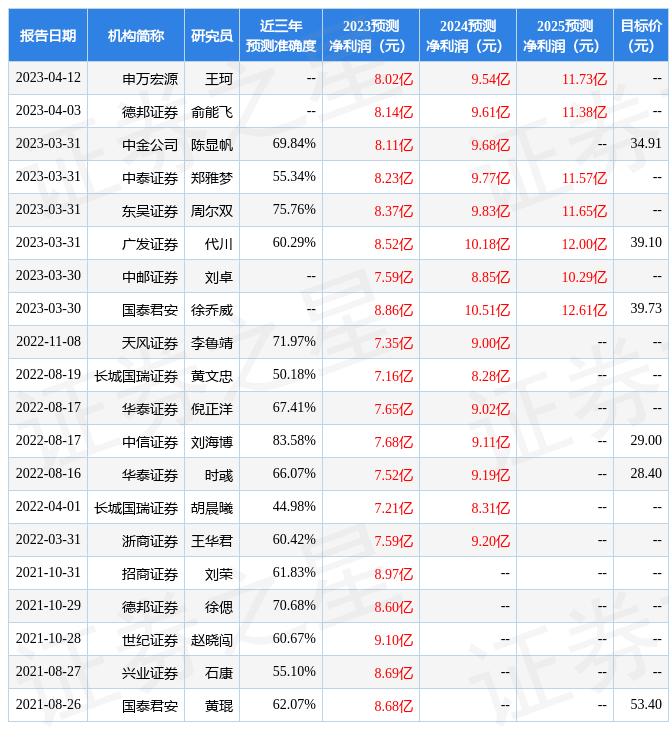Click the 9.20亿 forecast value
This screenshot has height=730, width=669.
point(490,542)
